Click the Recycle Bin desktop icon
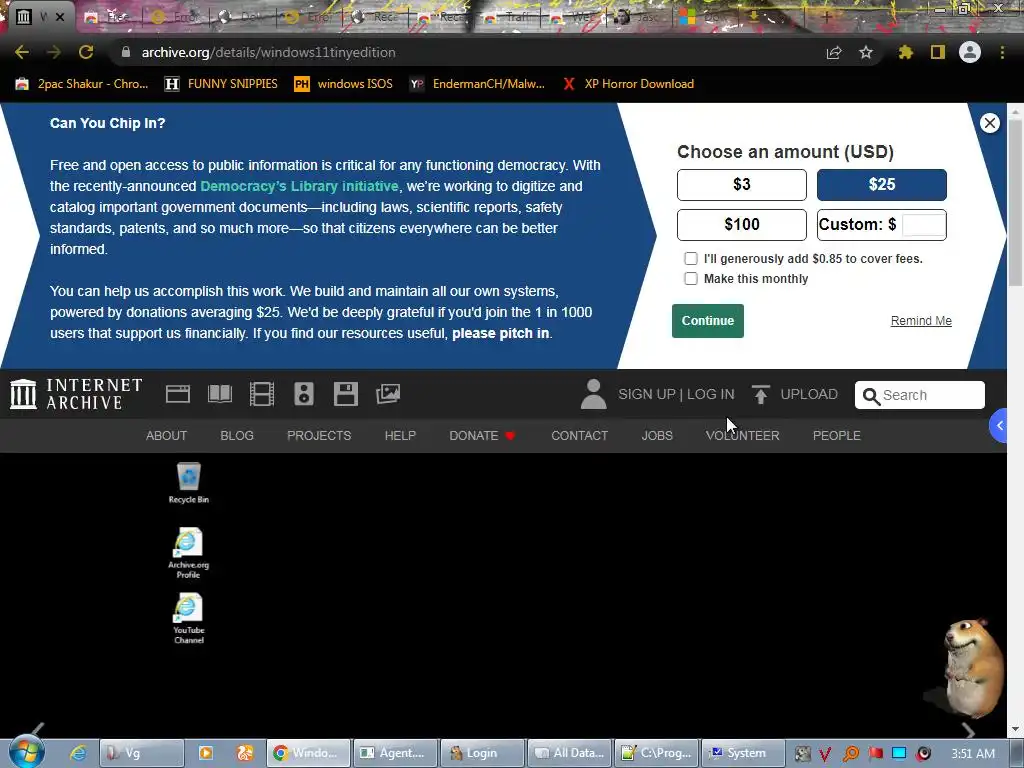 coord(188,483)
